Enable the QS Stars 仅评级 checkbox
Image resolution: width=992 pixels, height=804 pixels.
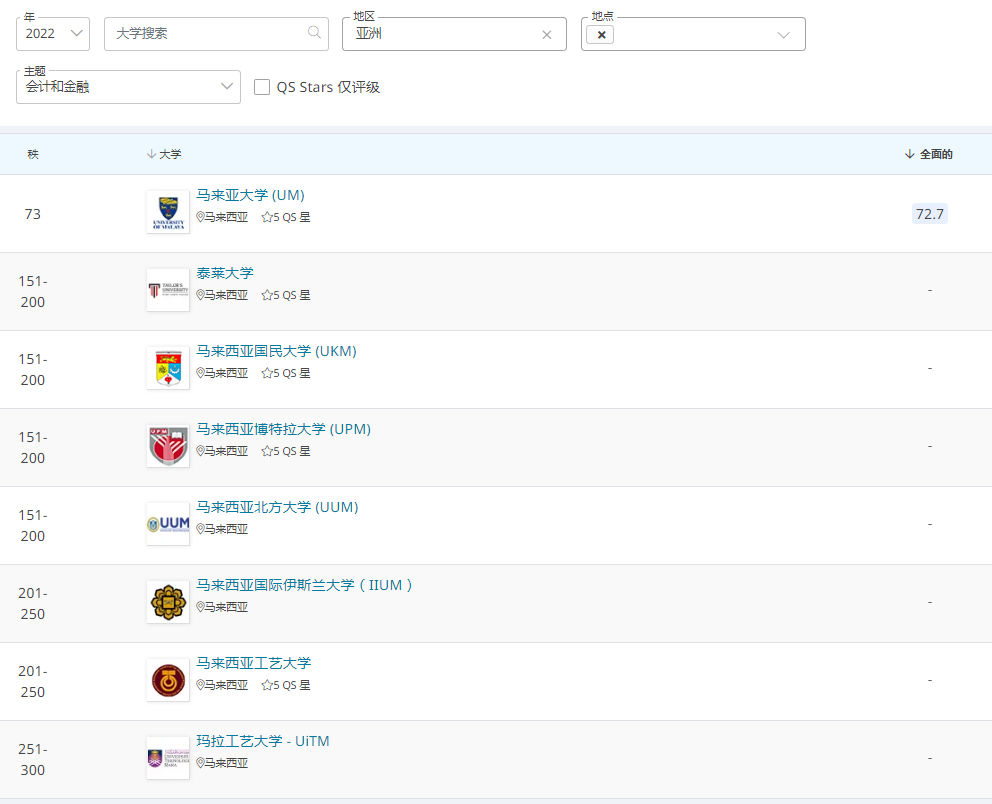(x=262, y=87)
